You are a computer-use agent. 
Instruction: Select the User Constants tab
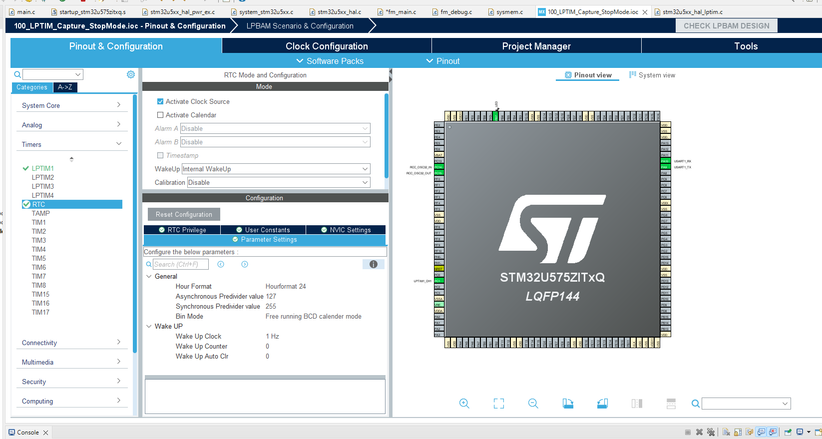point(263,230)
